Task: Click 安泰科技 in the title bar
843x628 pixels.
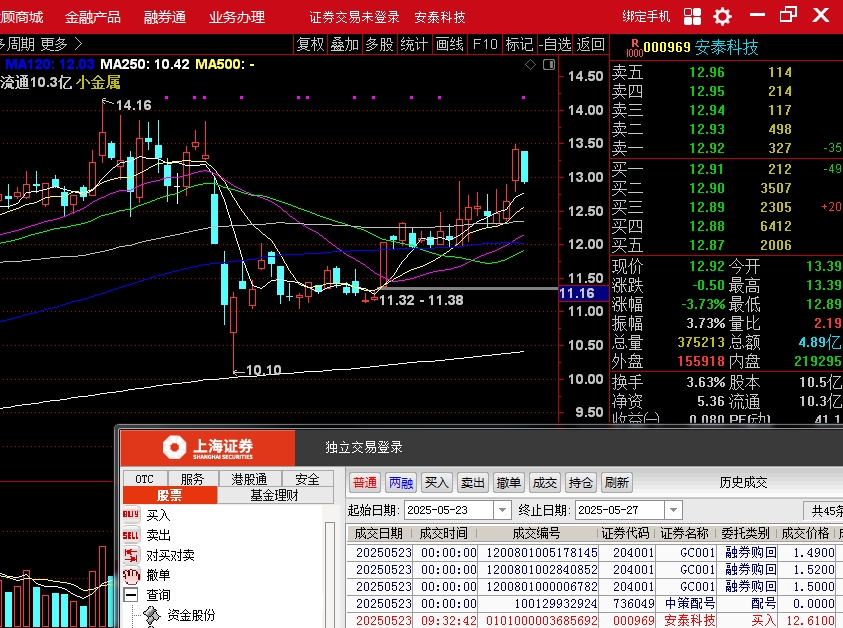Action: pos(440,17)
